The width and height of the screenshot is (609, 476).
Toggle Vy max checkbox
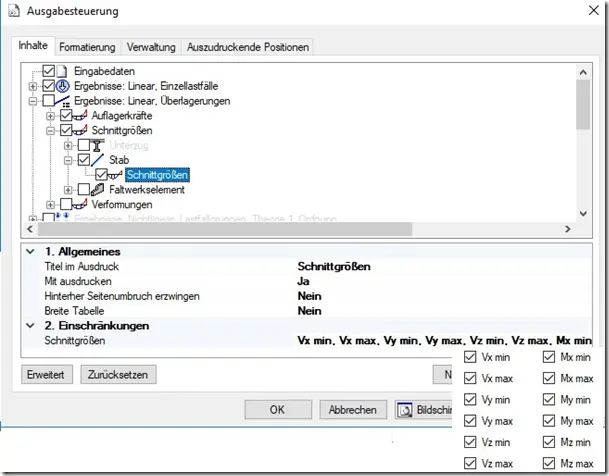pyautogui.click(x=470, y=421)
